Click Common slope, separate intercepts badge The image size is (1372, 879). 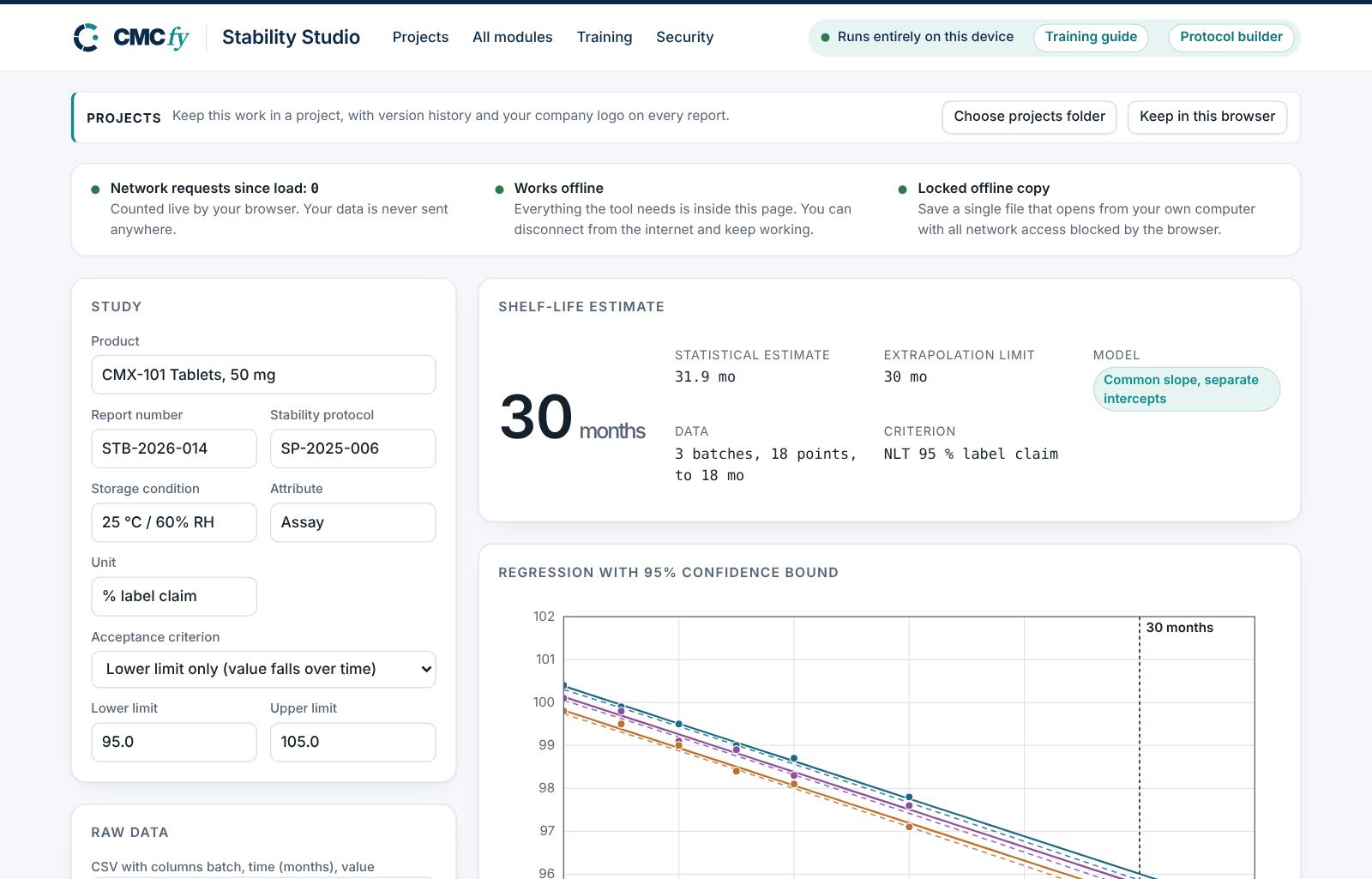[x=1186, y=389]
